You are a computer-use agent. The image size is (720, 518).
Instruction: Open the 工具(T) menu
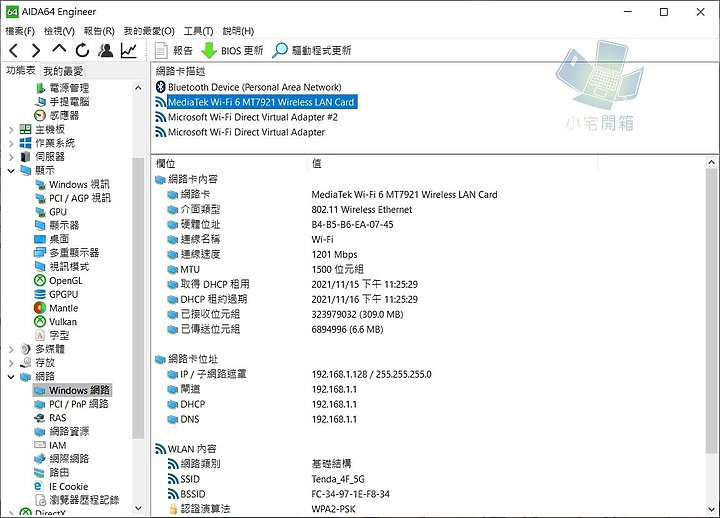point(198,31)
